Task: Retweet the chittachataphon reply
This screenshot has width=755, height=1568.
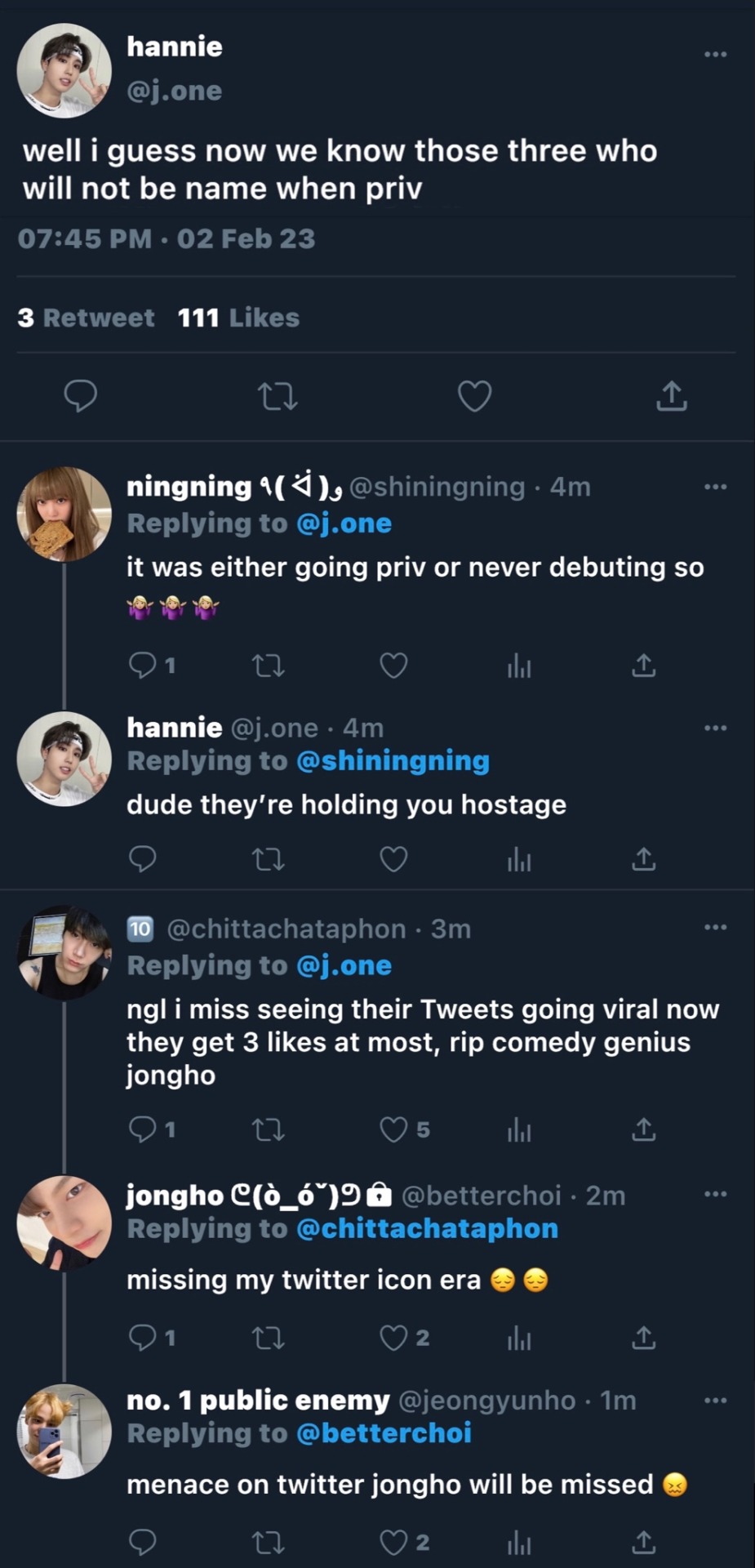Action: click(x=268, y=1129)
